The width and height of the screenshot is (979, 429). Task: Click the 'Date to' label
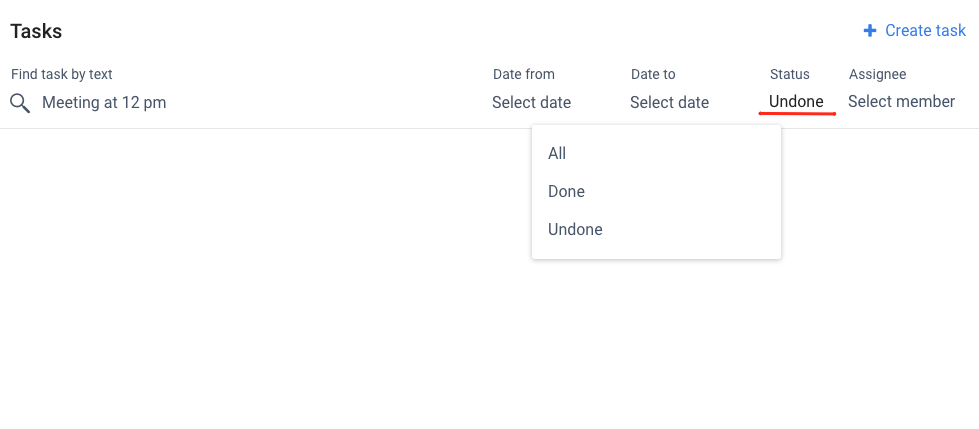(653, 74)
